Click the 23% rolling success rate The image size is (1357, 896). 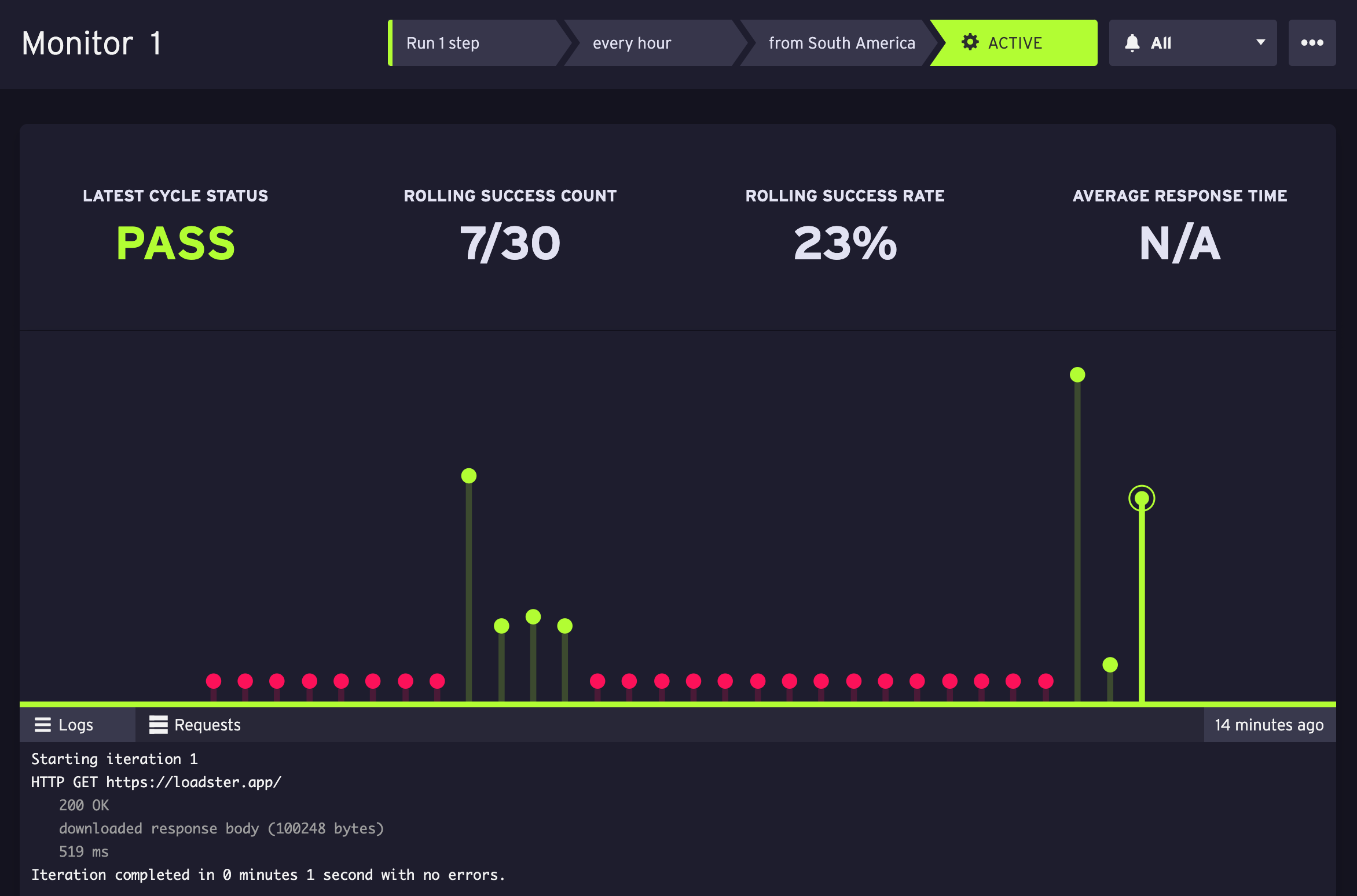[845, 243]
